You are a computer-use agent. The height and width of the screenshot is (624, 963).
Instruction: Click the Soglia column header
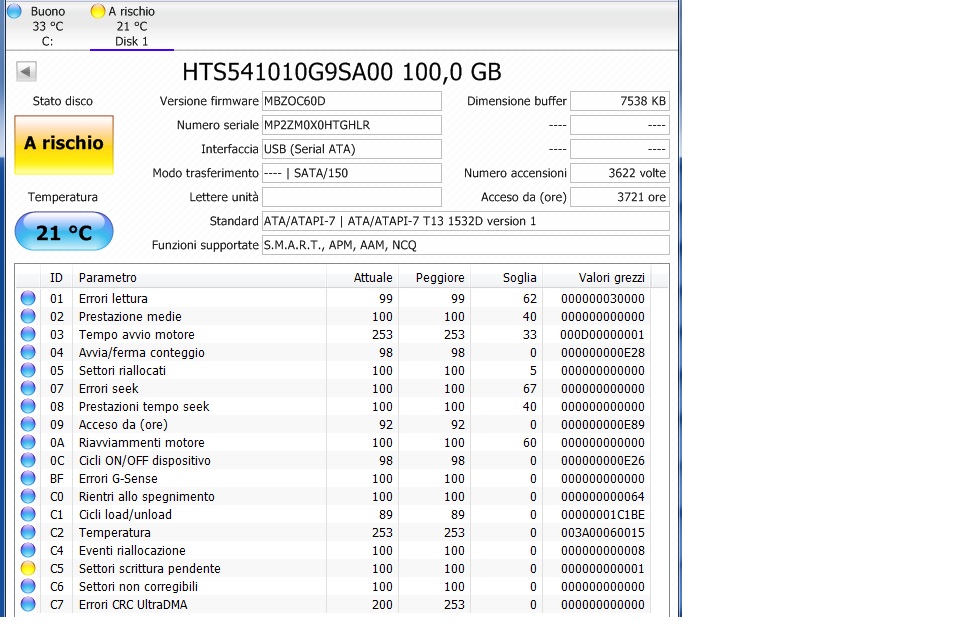tap(507, 278)
